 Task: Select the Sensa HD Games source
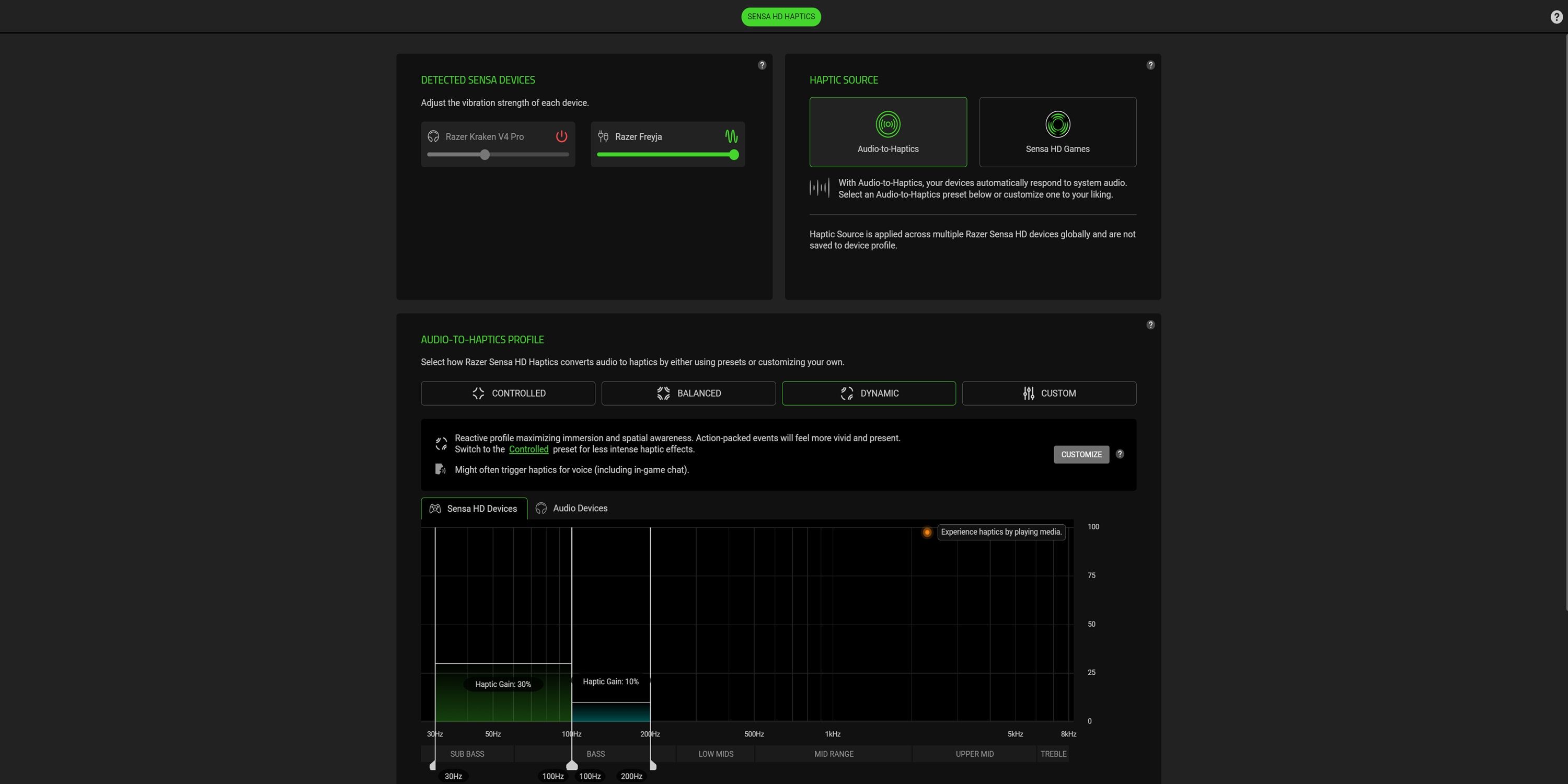pos(1057,132)
